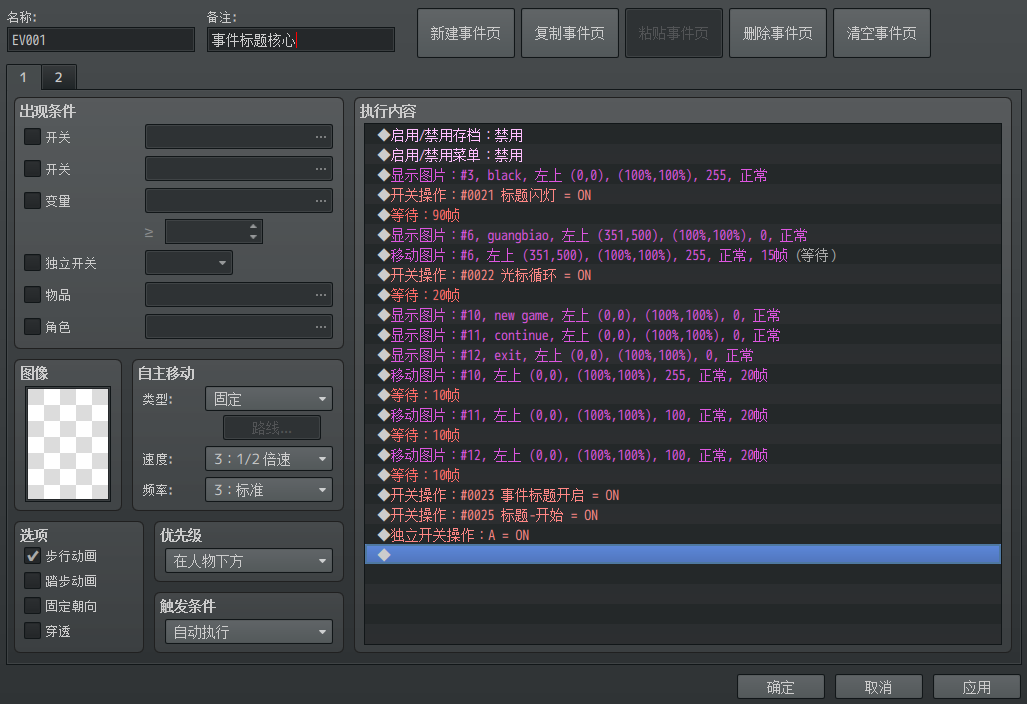
Task: Select 移动图片 #10 opacity 255 command
Action: (x=682, y=375)
